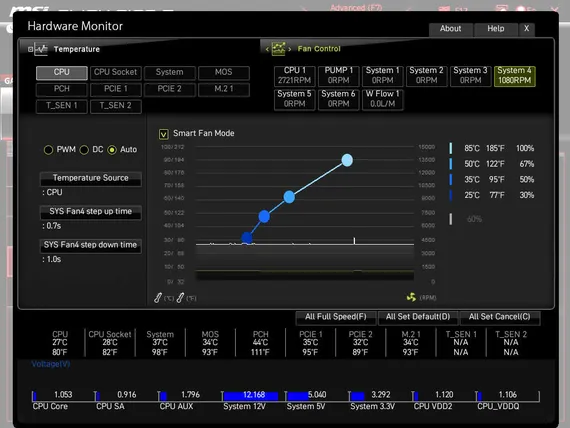
Task: Click the Celsius thermometer icon
Action: pyautogui.click(x=157, y=298)
